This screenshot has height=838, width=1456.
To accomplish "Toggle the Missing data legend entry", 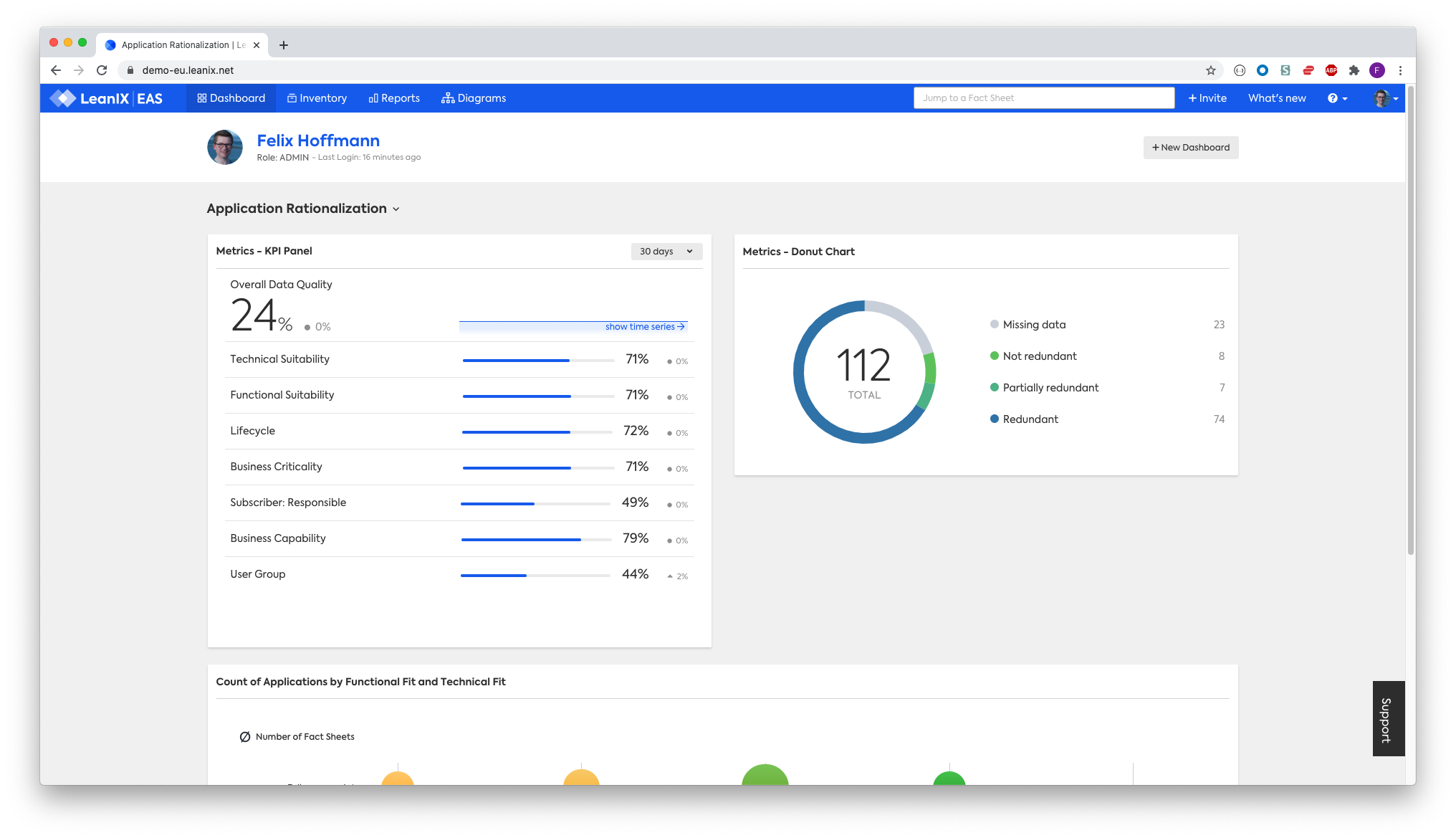I will (1033, 325).
